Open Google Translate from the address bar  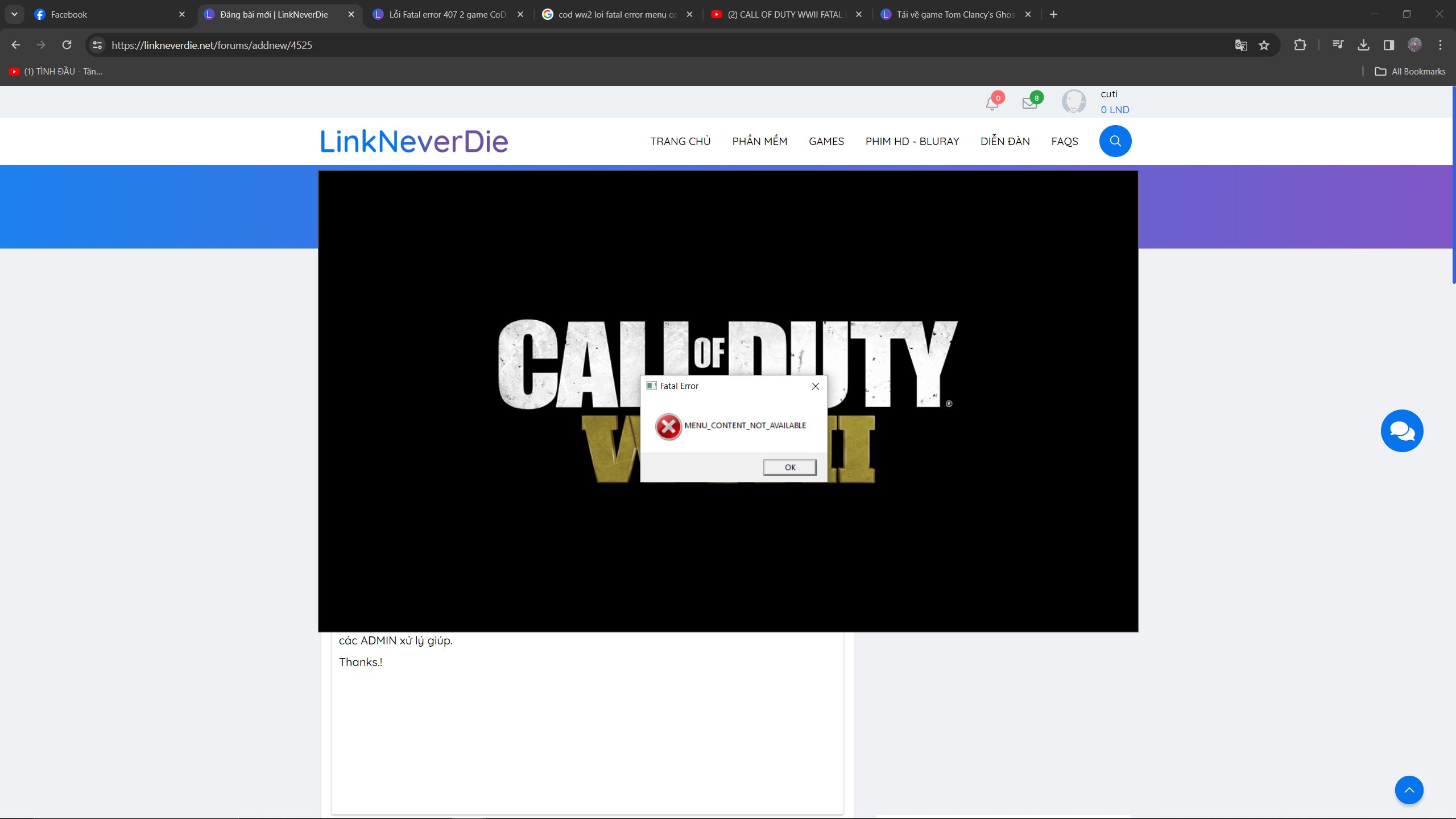click(x=1241, y=44)
